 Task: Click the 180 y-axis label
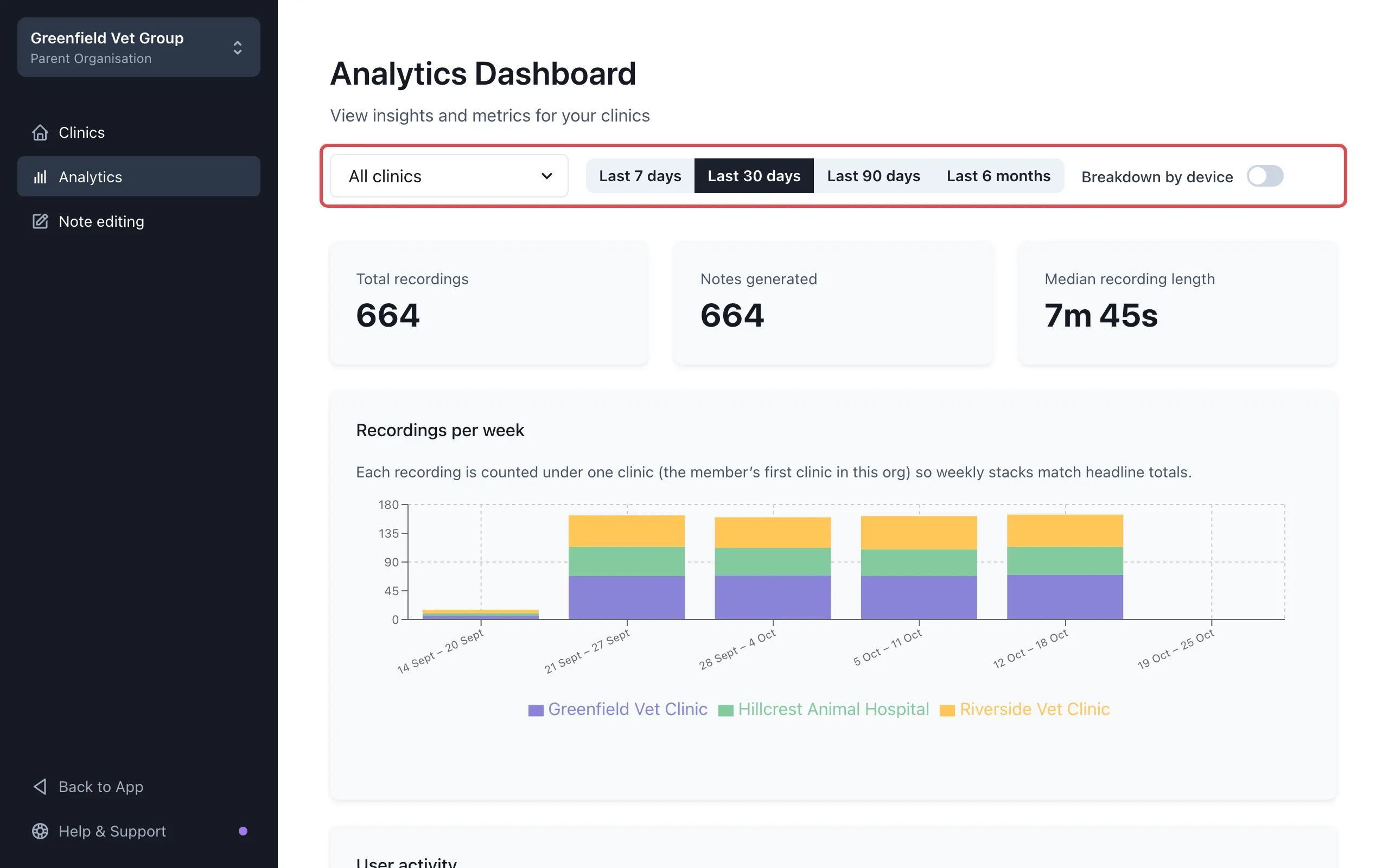click(388, 505)
